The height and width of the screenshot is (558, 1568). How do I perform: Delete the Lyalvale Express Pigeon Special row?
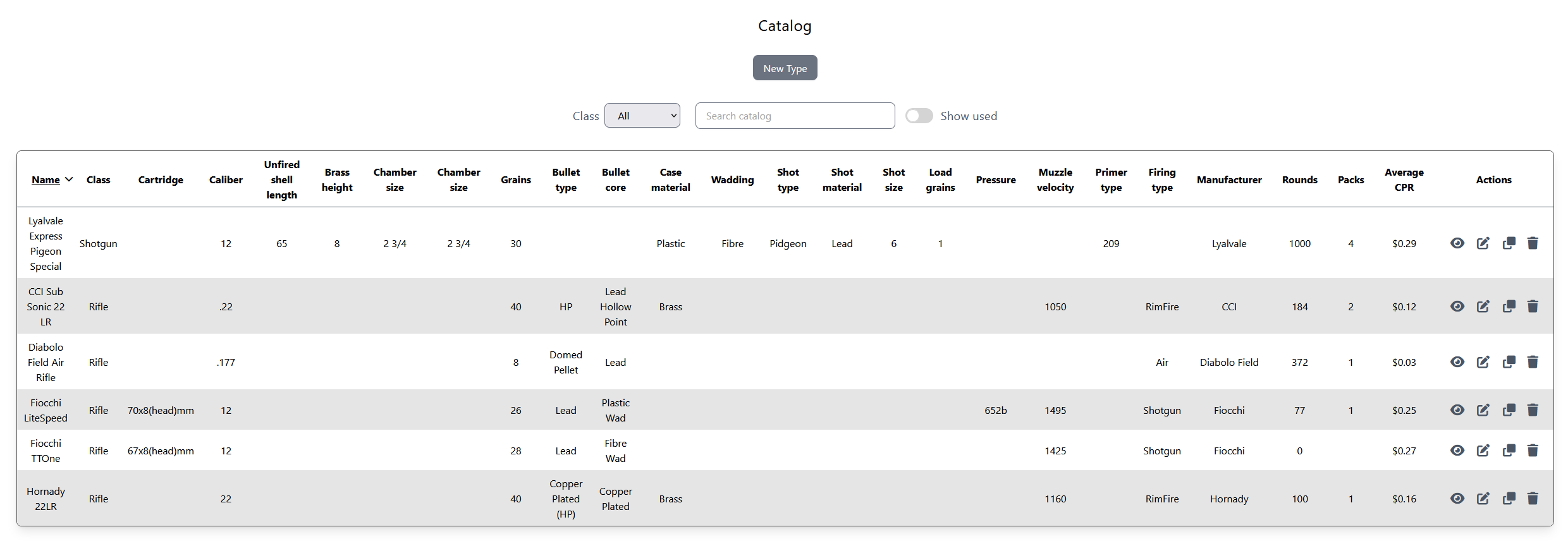(1533, 243)
